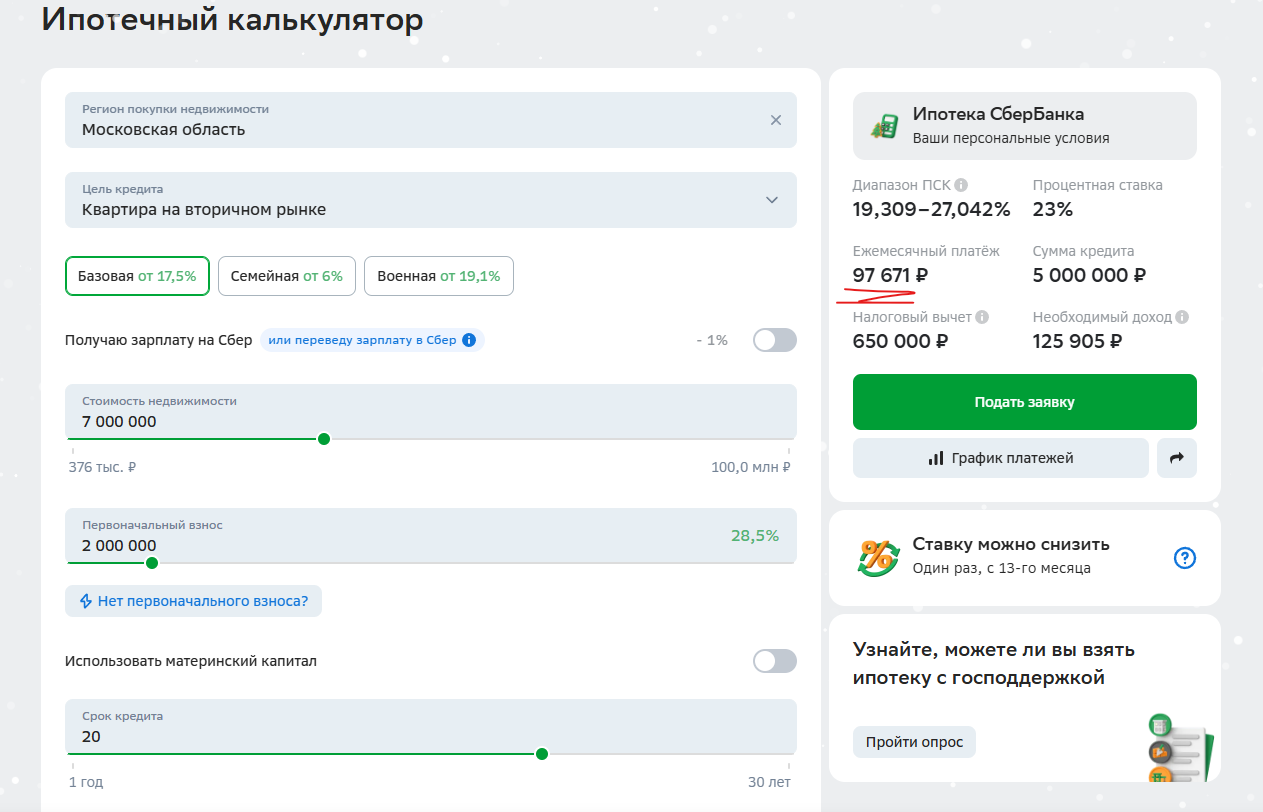Viewport: 1263px width, 812px height.
Task: Click the Ставку можно снизить title
Action: pos(1011,545)
